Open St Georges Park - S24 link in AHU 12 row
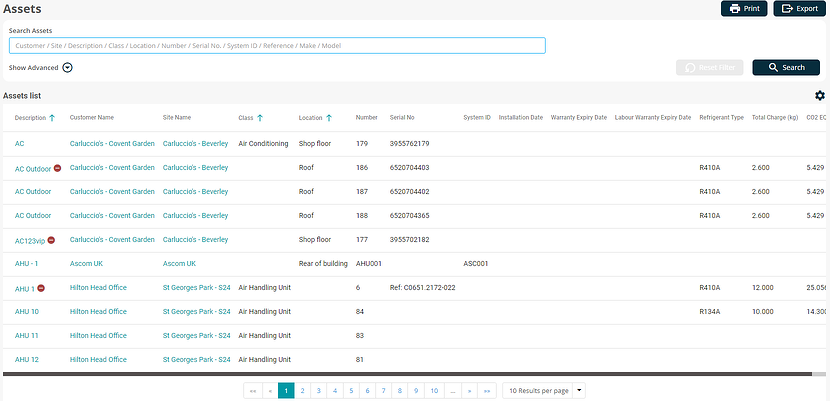This screenshot has height=401, width=830. pos(196,359)
